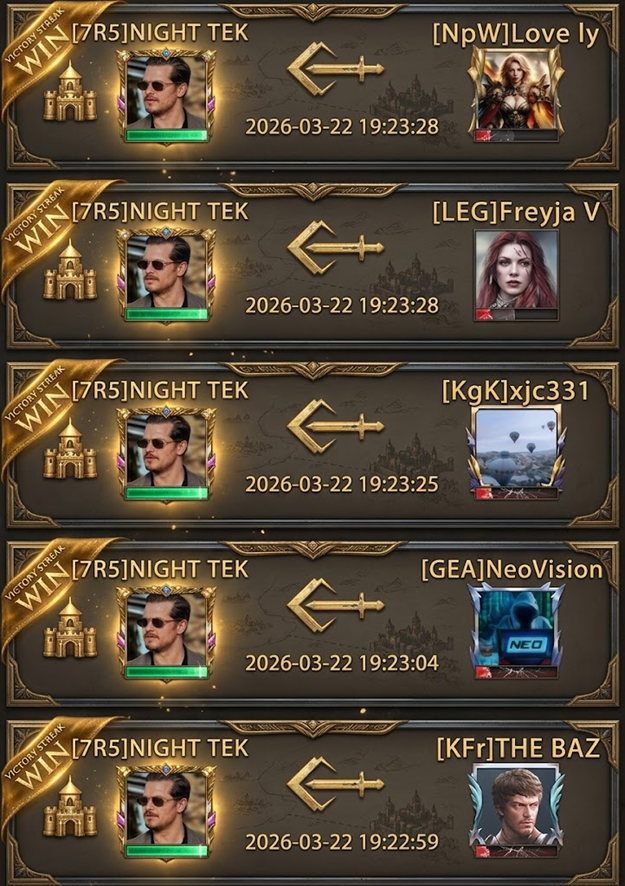The image size is (625, 886).
Task: Select xjc331's hot air balloon avatar
Action: click(517, 452)
